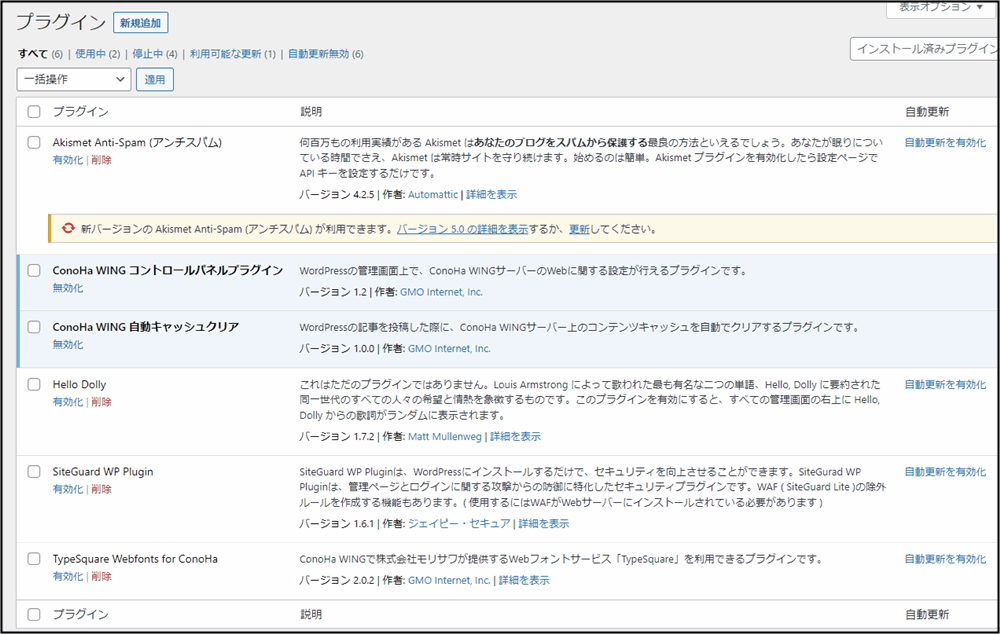Click the 適用 apply button

click(x=154, y=80)
